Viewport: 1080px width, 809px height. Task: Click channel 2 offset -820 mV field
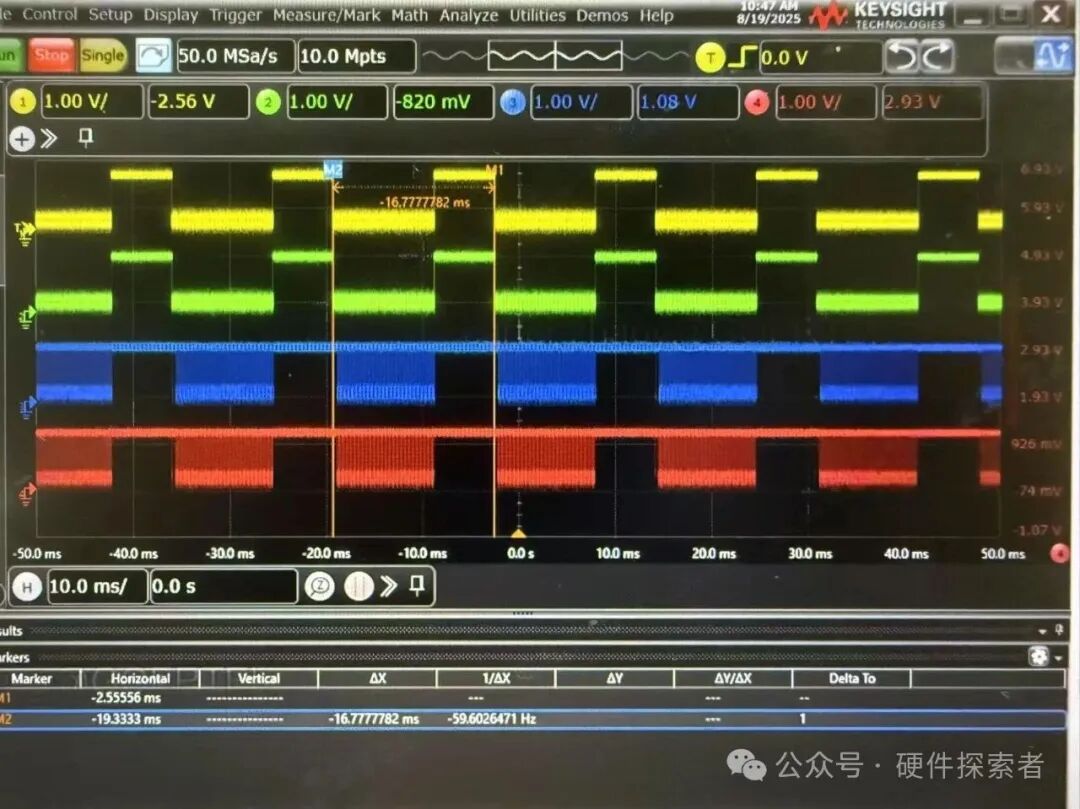pos(443,102)
